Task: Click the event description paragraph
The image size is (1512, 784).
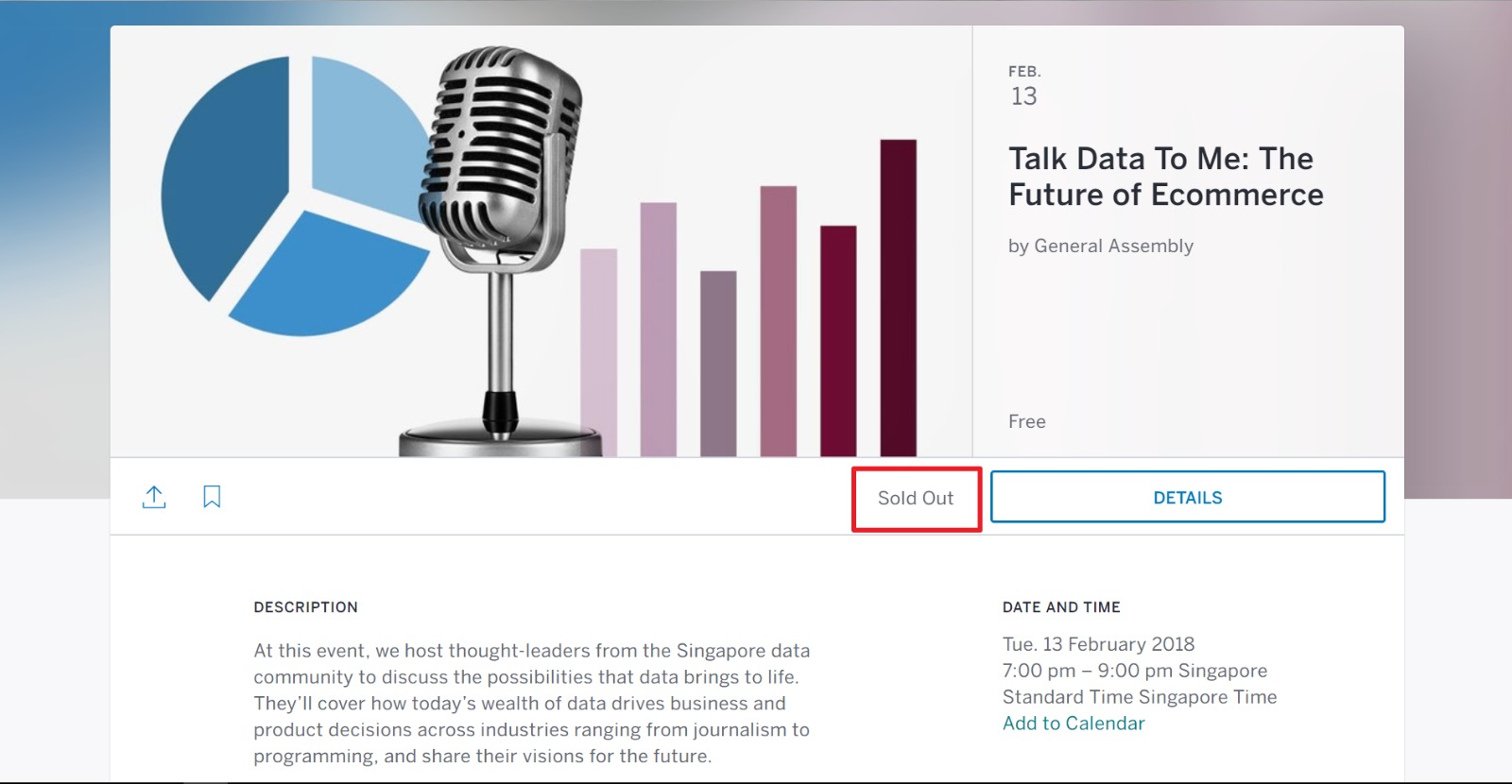Action: [531, 703]
